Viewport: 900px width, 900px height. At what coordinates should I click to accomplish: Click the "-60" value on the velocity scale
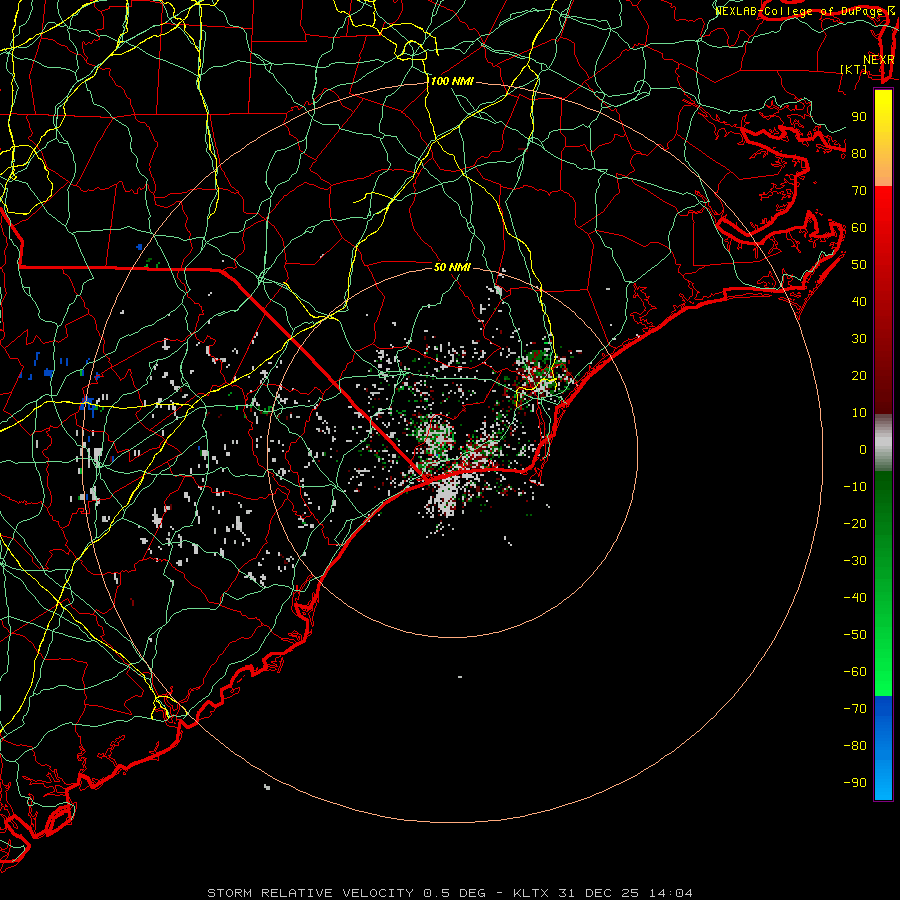[x=855, y=672]
